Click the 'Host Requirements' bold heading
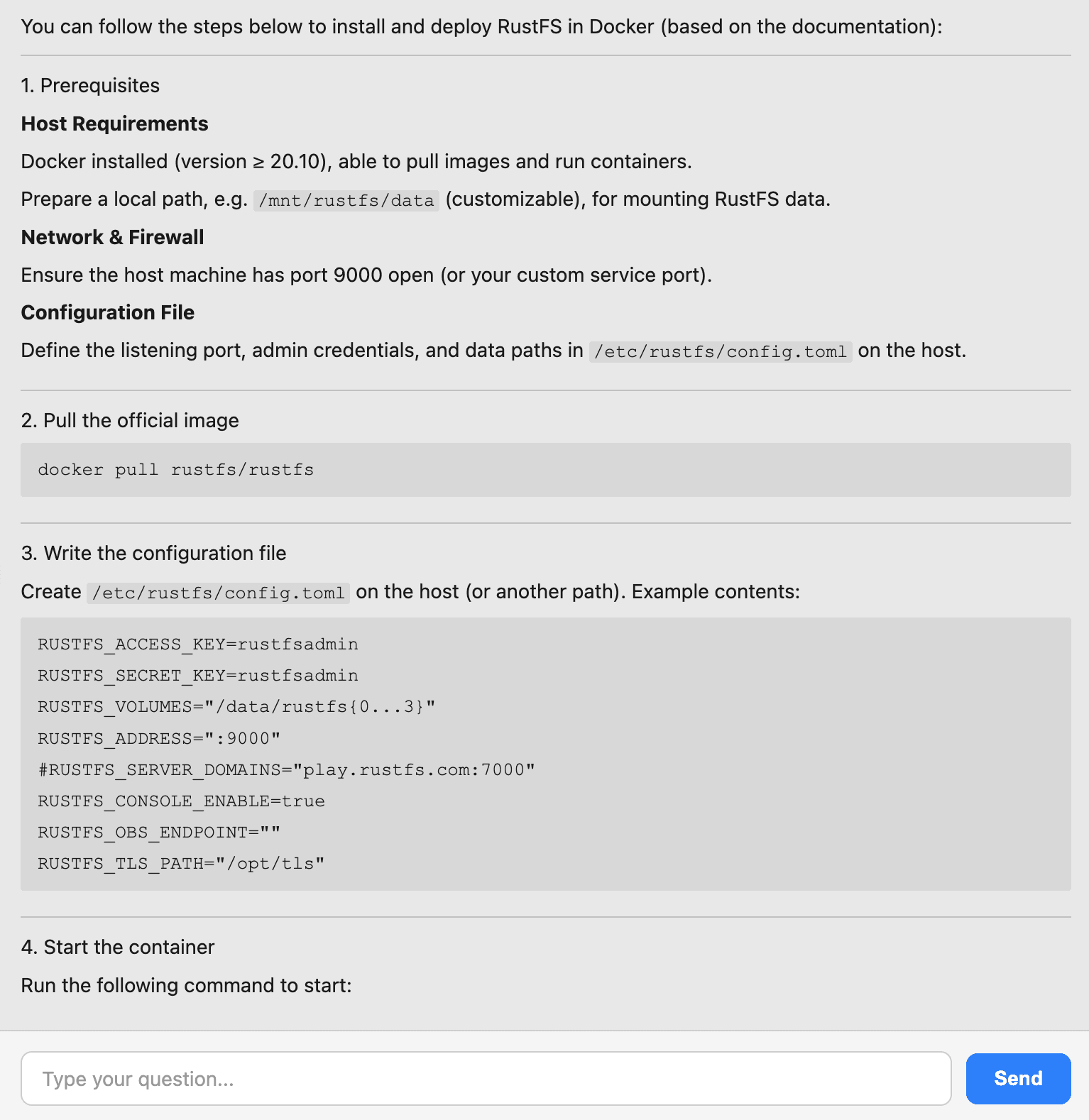The height and width of the screenshot is (1120, 1089). coord(114,123)
